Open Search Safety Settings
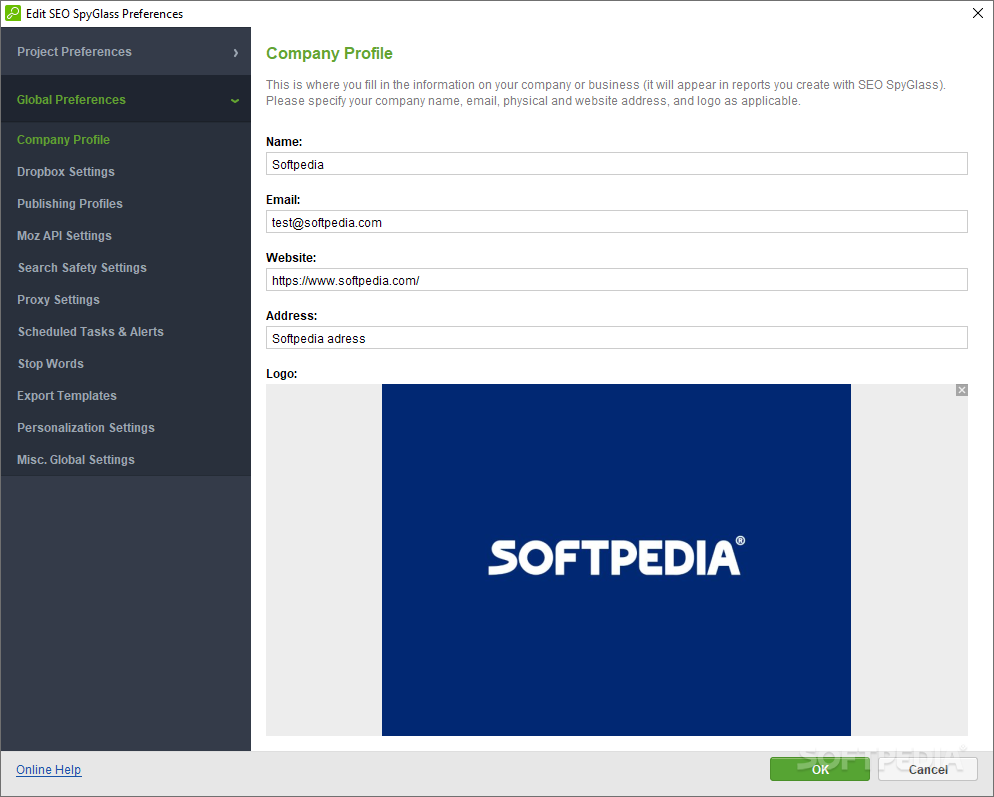 point(82,268)
